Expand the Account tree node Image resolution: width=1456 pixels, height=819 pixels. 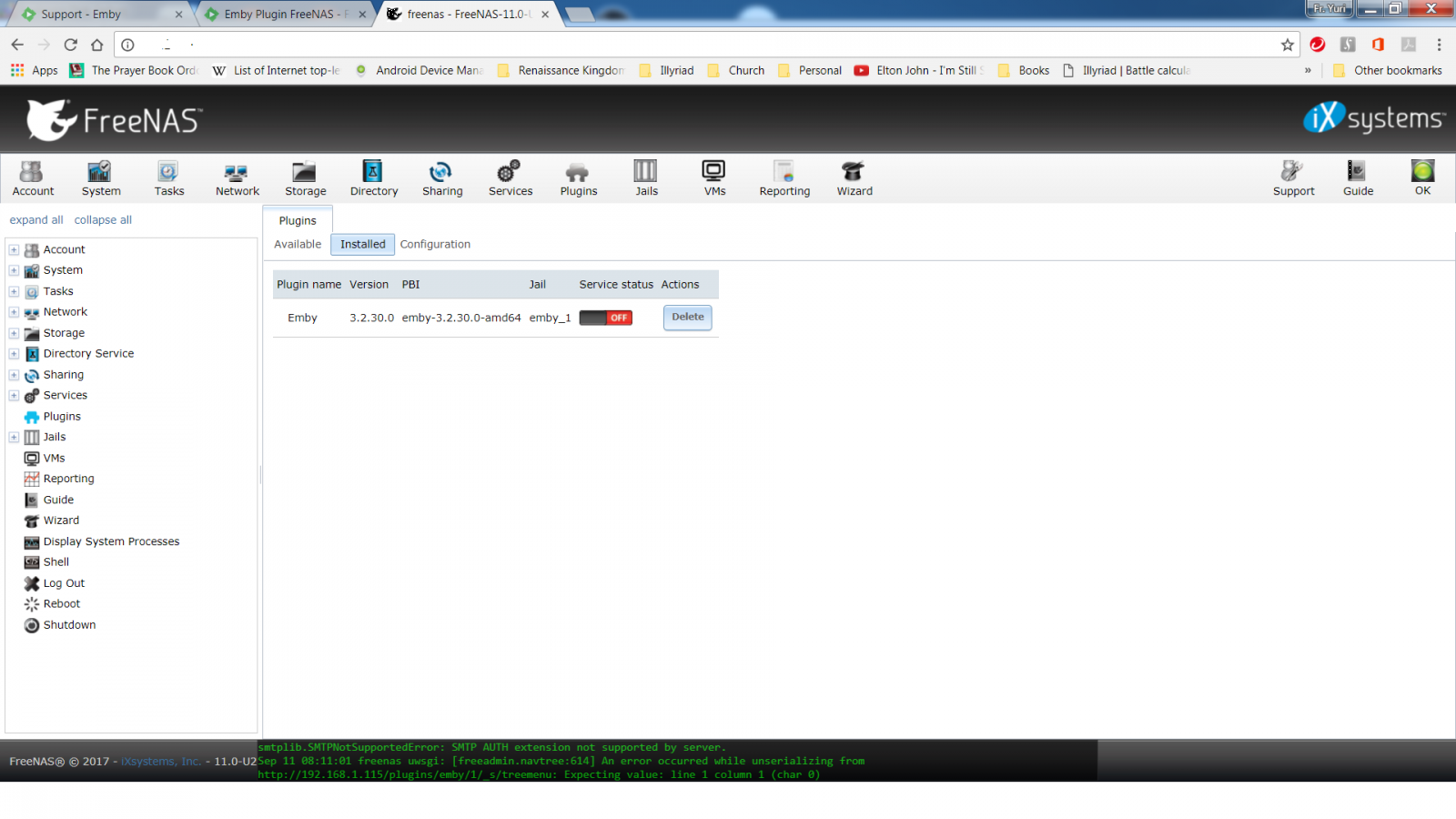(14, 249)
